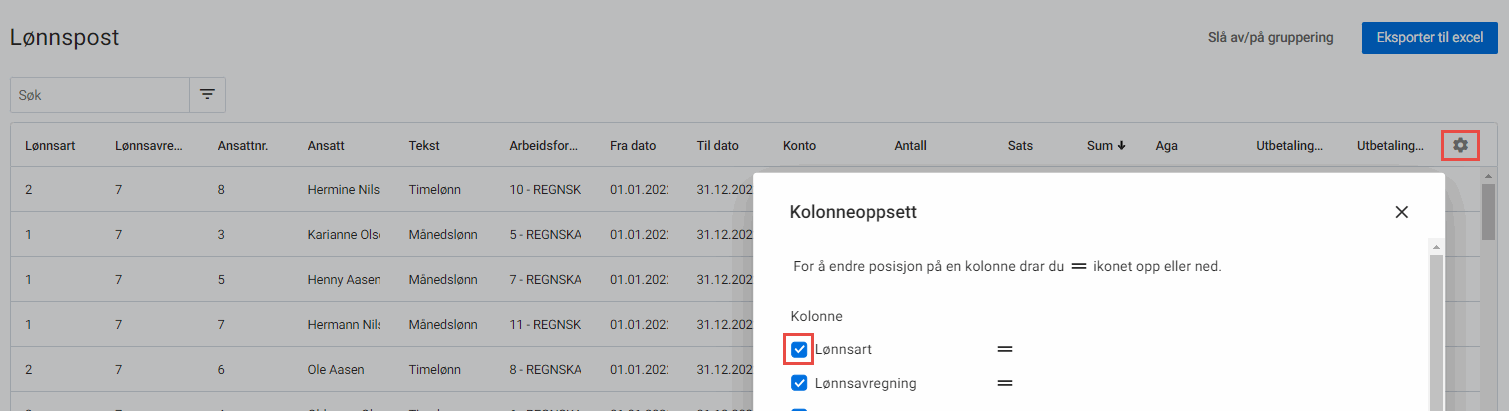Select the Hermine Nils row
This screenshot has height=411, width=1509.
point(343,191)
